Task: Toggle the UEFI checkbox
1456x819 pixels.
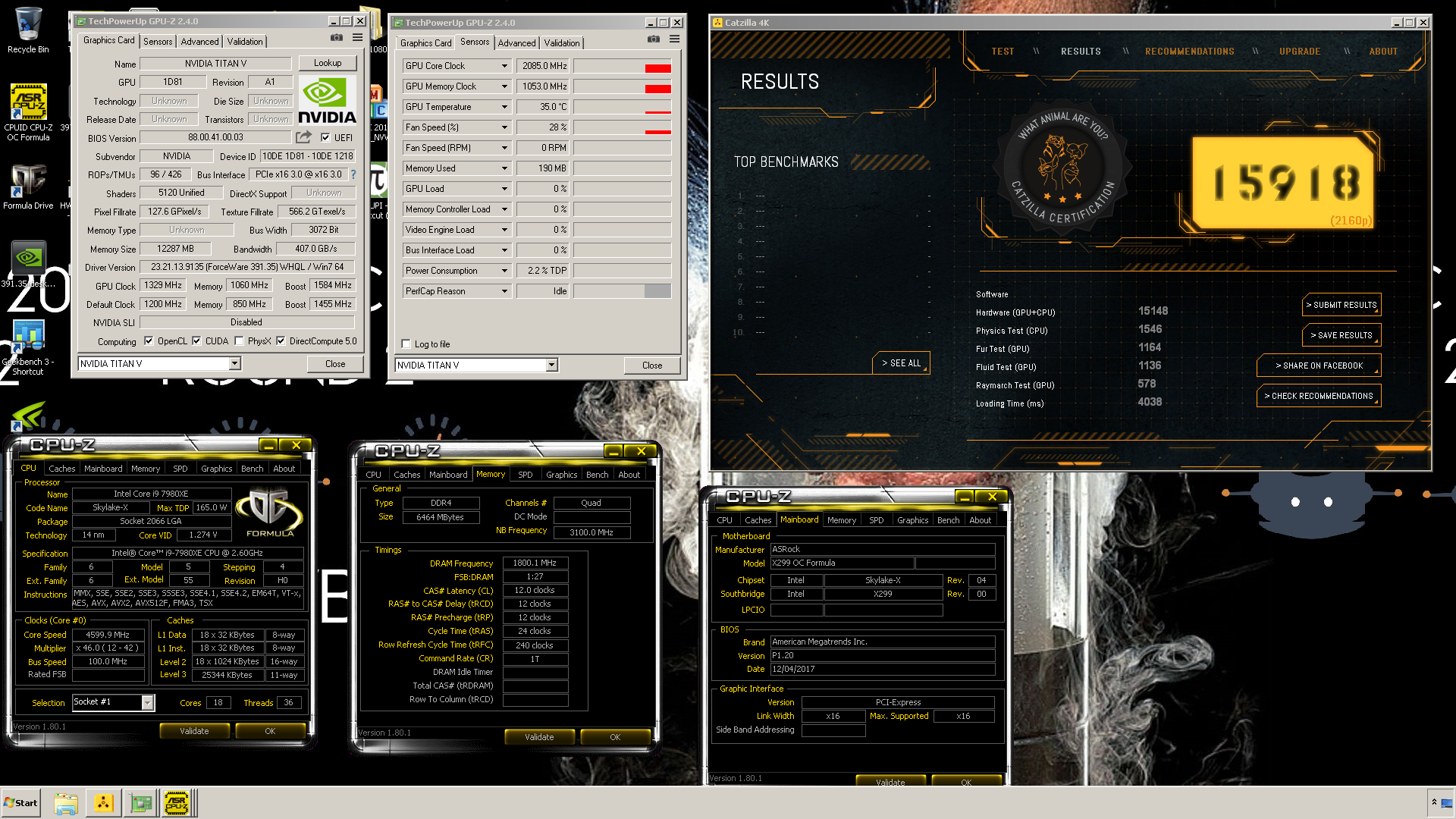Action: click(325, 138)
